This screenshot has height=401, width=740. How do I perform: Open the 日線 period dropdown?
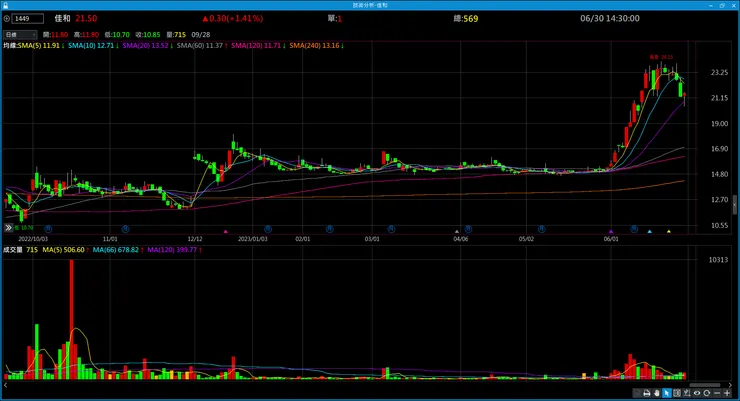[x=20, y=34]
